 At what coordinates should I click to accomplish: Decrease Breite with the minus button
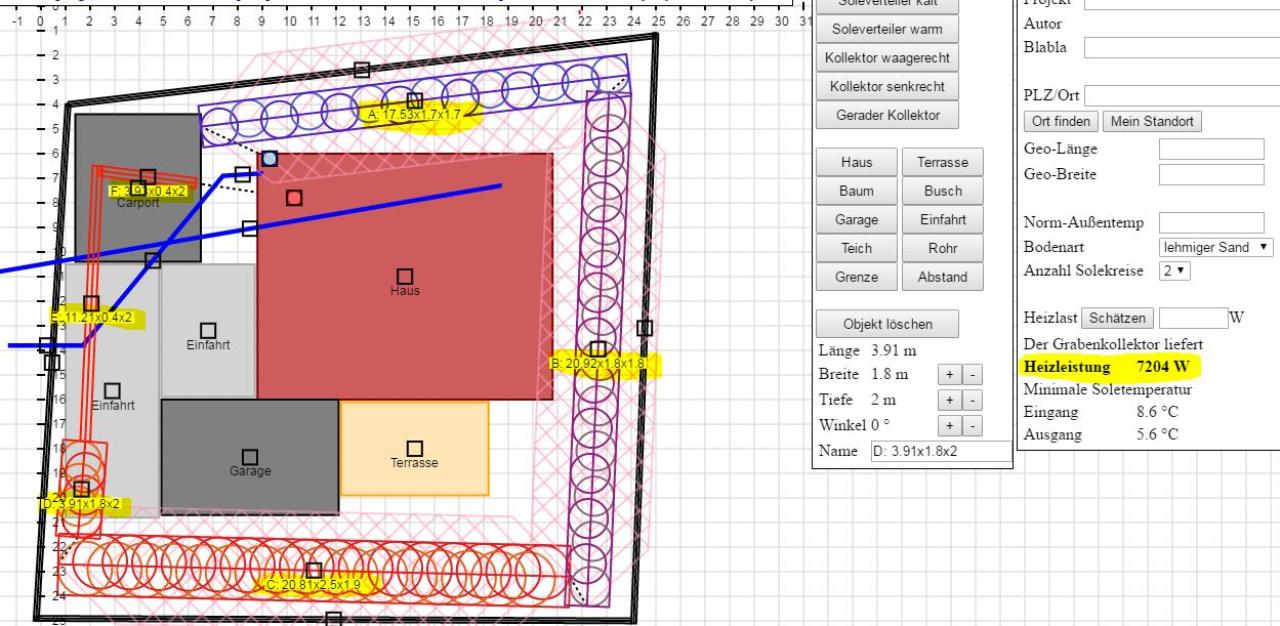coord(971,376)
